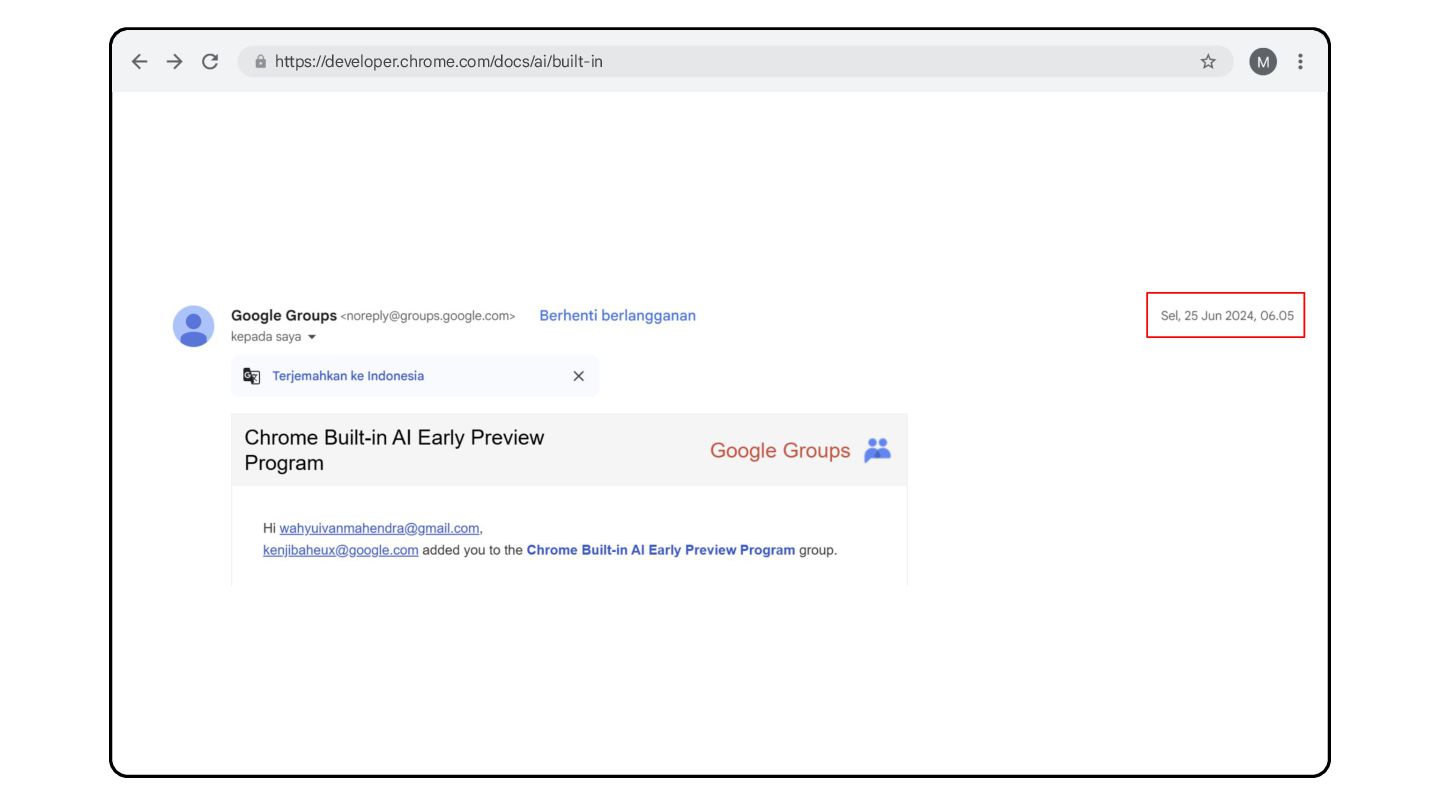Click the lock icon in the address bar
1440x810 pixels.
point(261,62)
